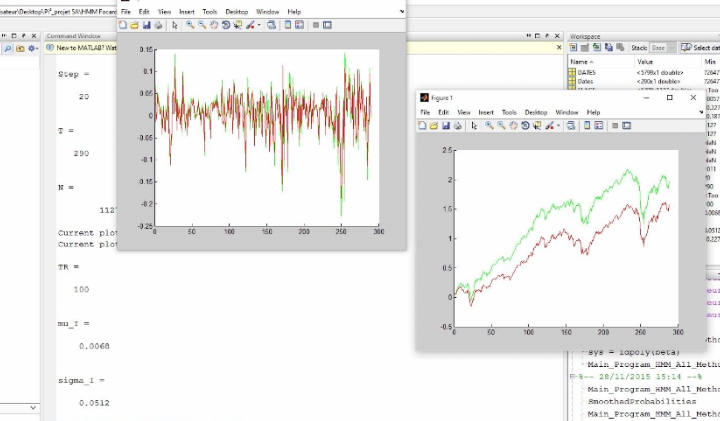
Task: Select Rotate 3D tool in upper figure toolbar
Action: point(225,24)
